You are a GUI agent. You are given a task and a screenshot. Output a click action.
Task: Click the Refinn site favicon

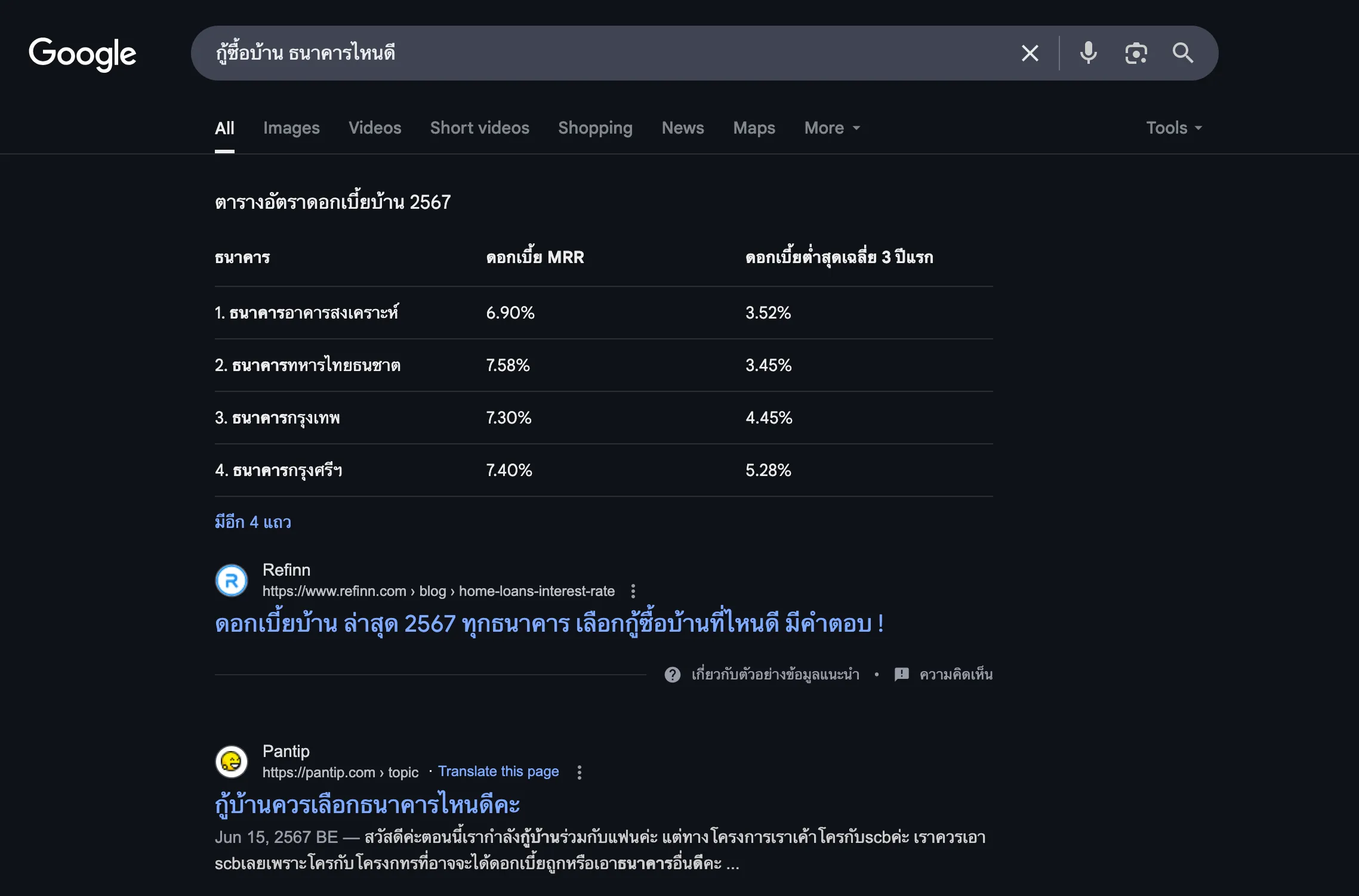coord(232,580)
